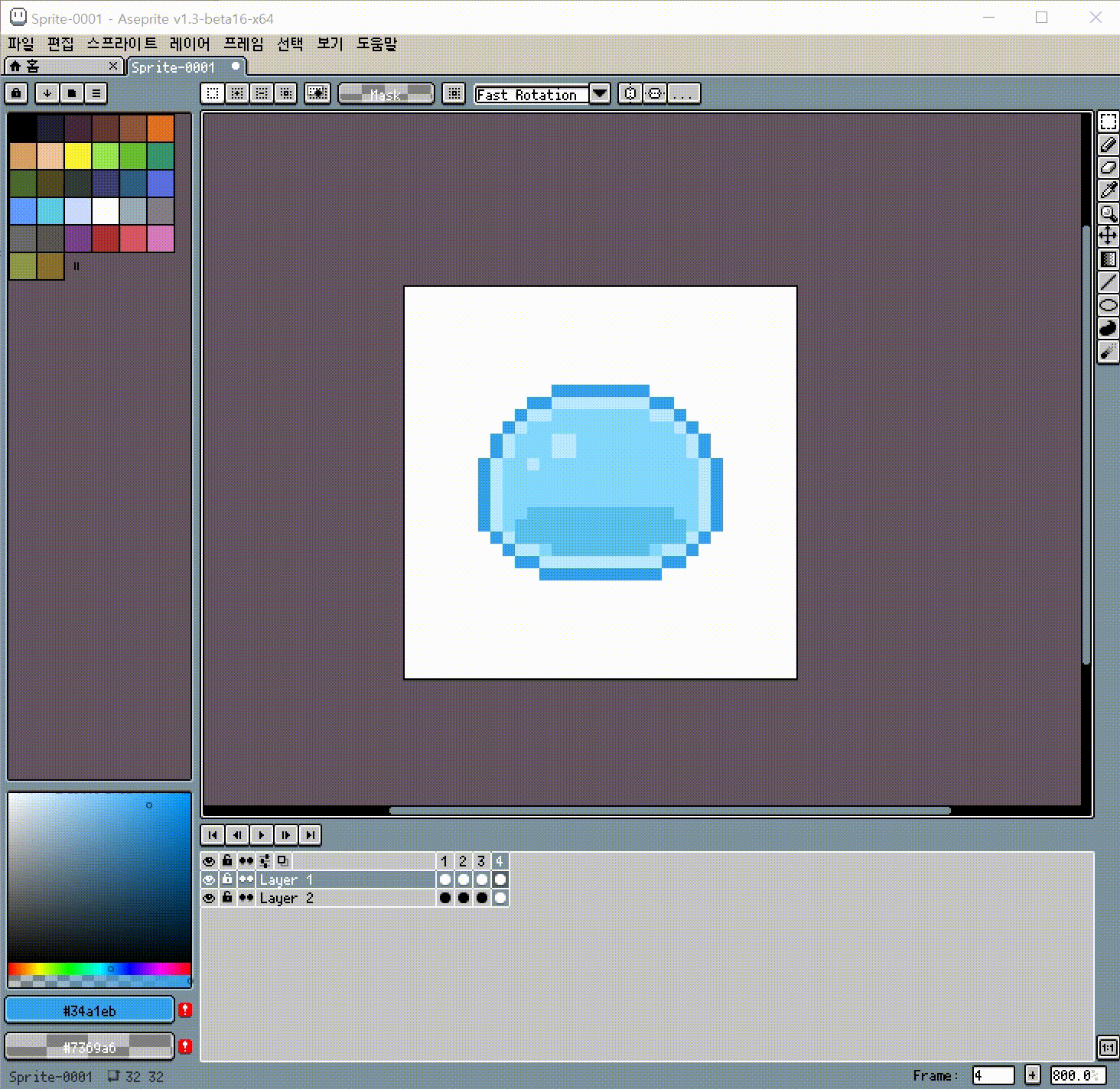Go to next frame
The image size is (1120, 1089).
coord(286,834)
